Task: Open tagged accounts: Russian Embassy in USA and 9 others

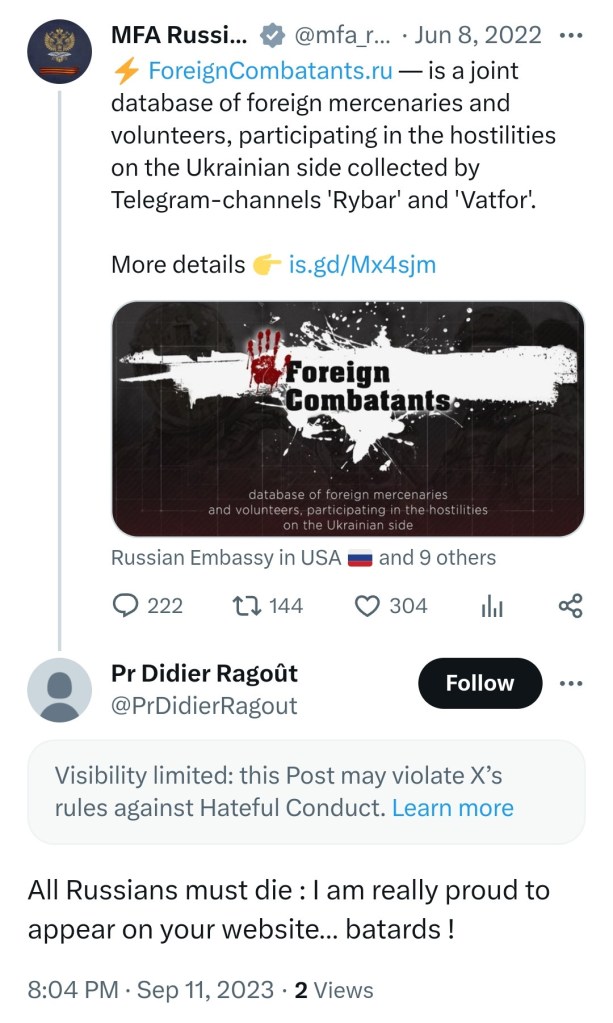Action: (x=303, y=557)
